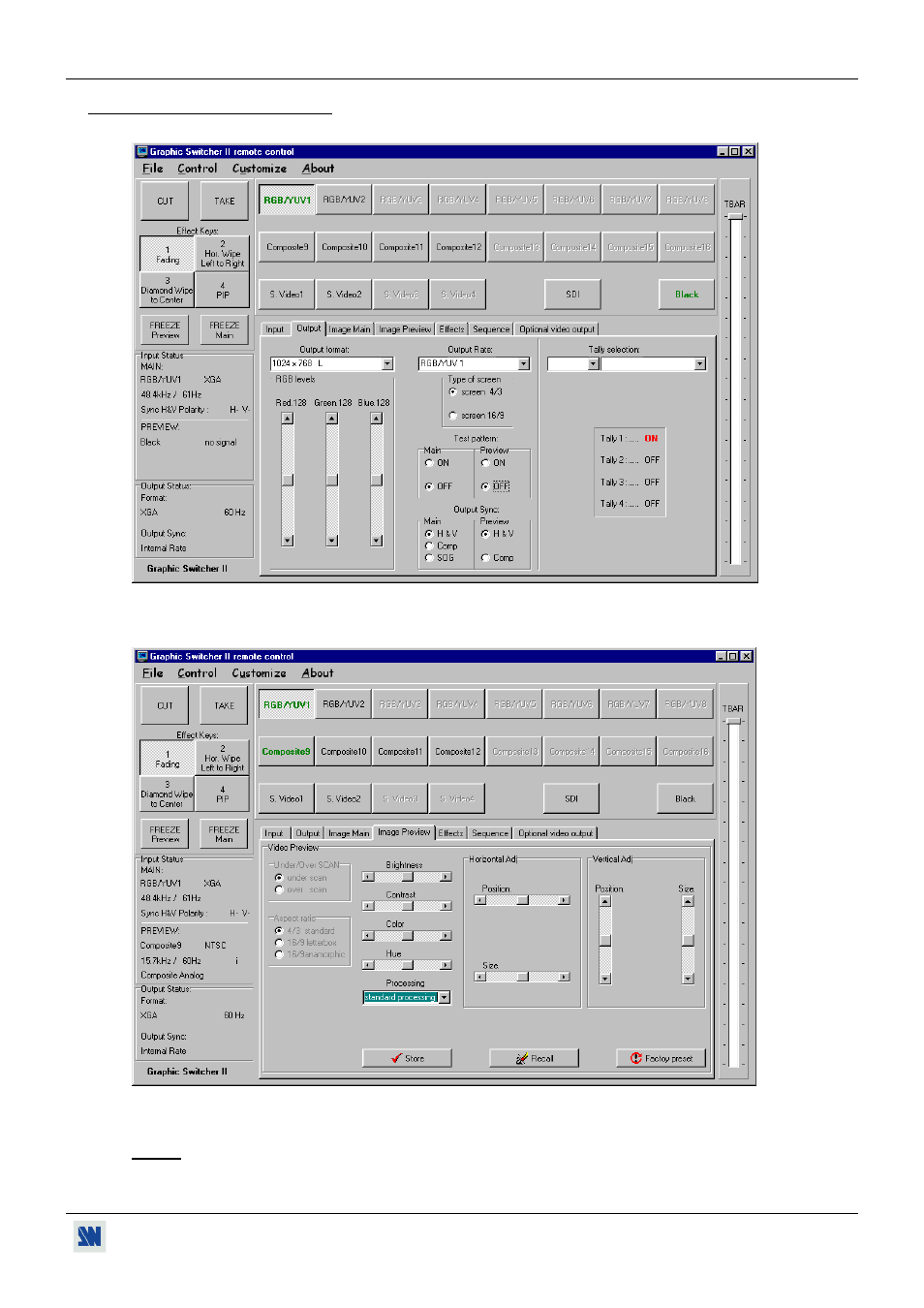
Task: Click FREEZE Preview in the Output-tab window
Action: (166, 329)
